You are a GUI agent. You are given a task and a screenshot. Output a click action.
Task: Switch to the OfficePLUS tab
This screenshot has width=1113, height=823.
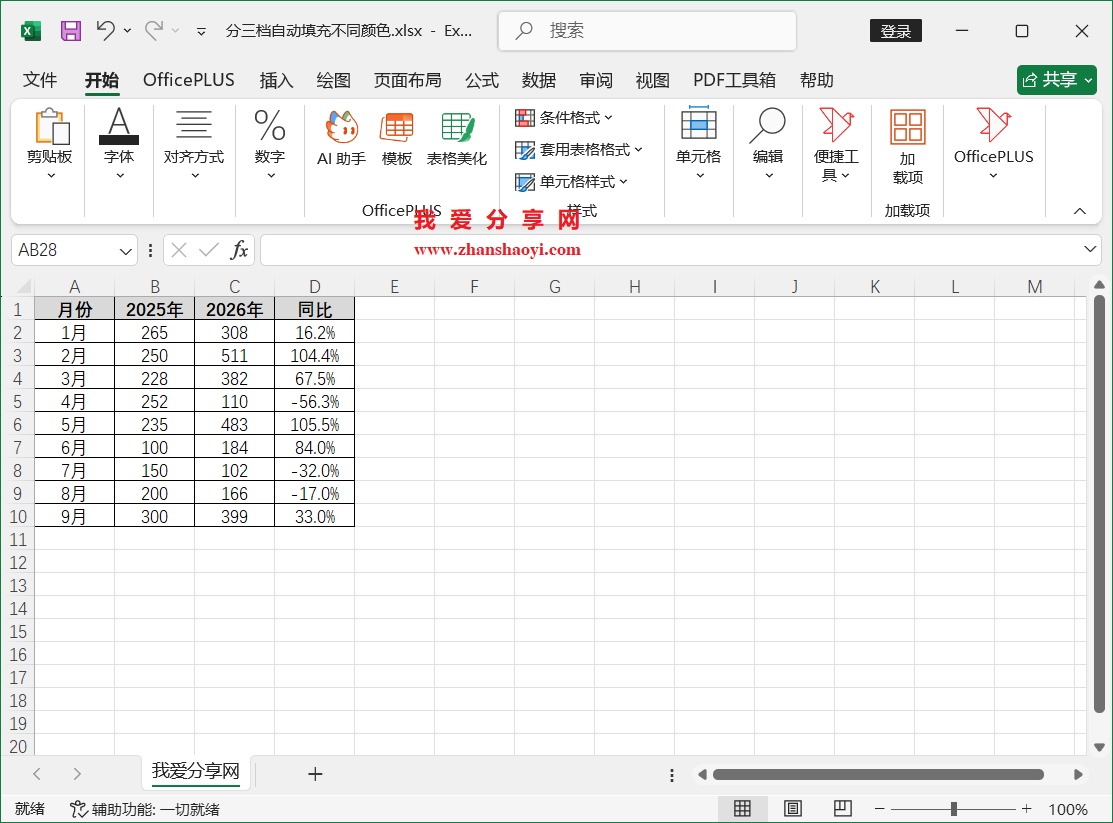[189, 80]
